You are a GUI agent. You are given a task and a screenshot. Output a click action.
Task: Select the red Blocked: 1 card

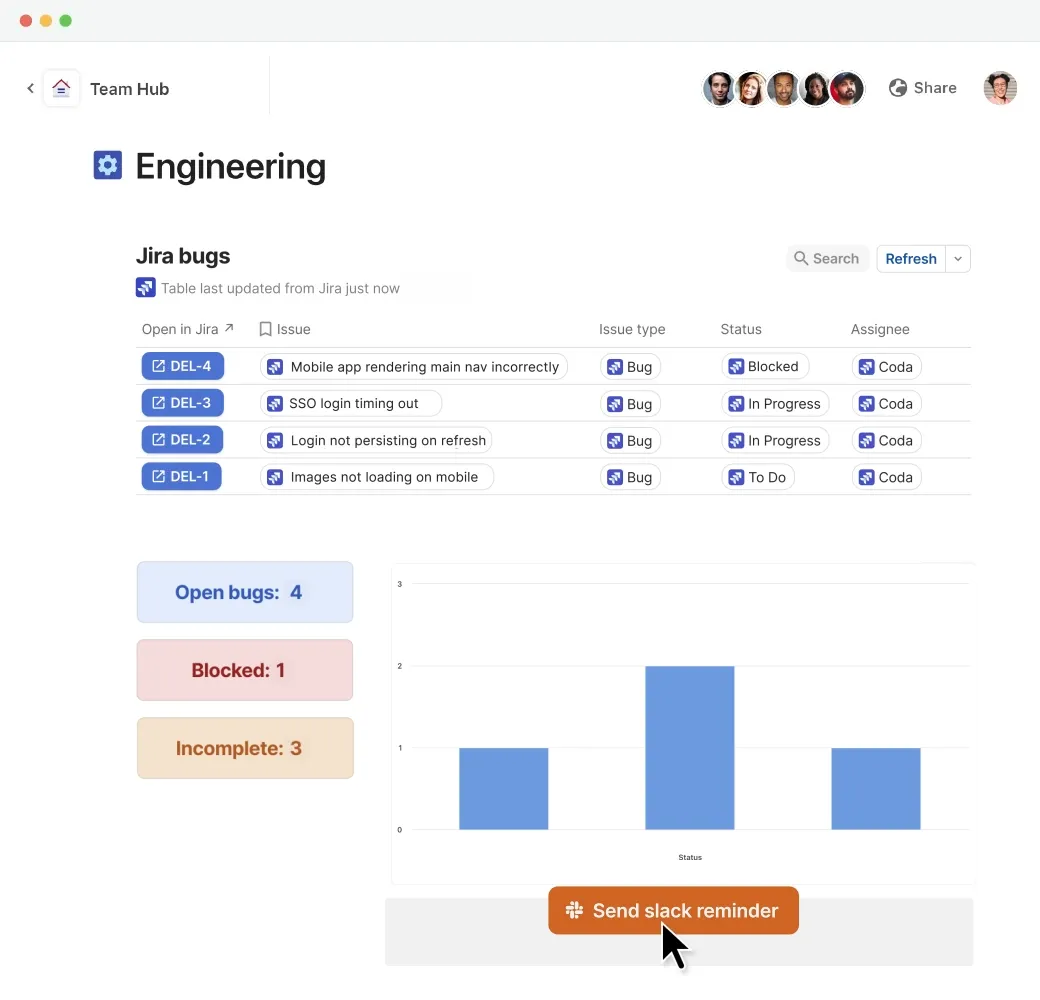[x=245, y=670]
